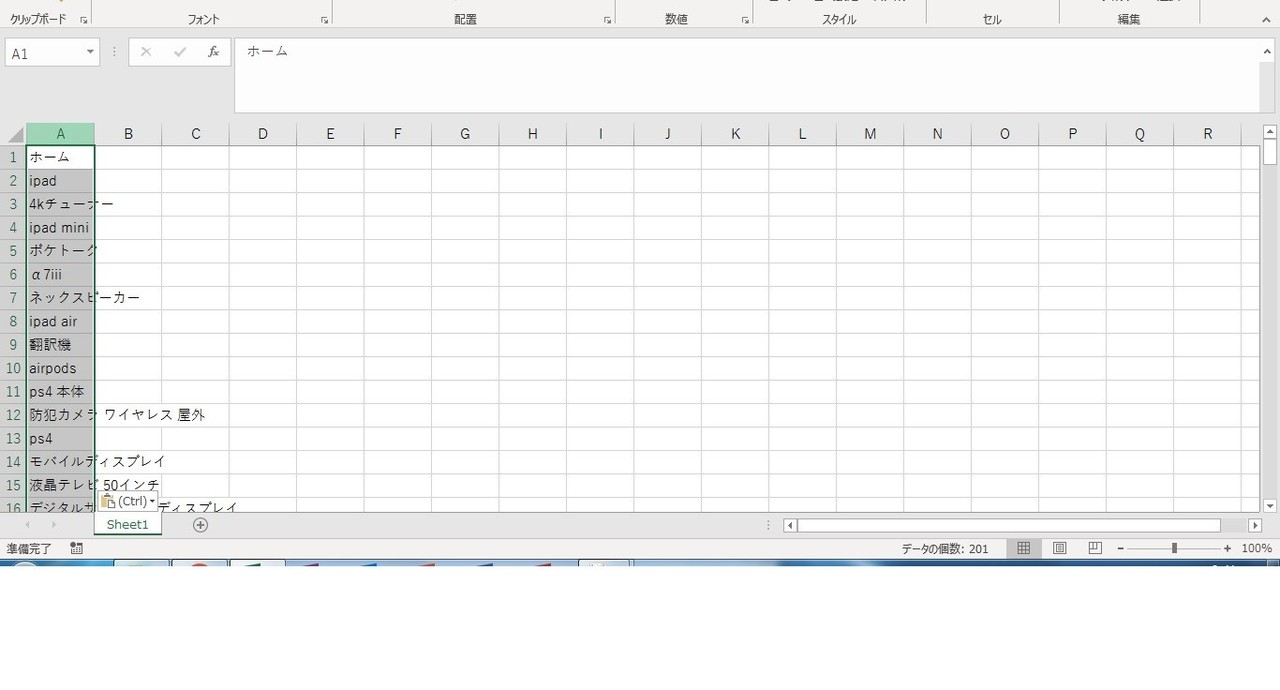
Task: Select cell with 'ps4 本体'
Action: pos(60,391)
